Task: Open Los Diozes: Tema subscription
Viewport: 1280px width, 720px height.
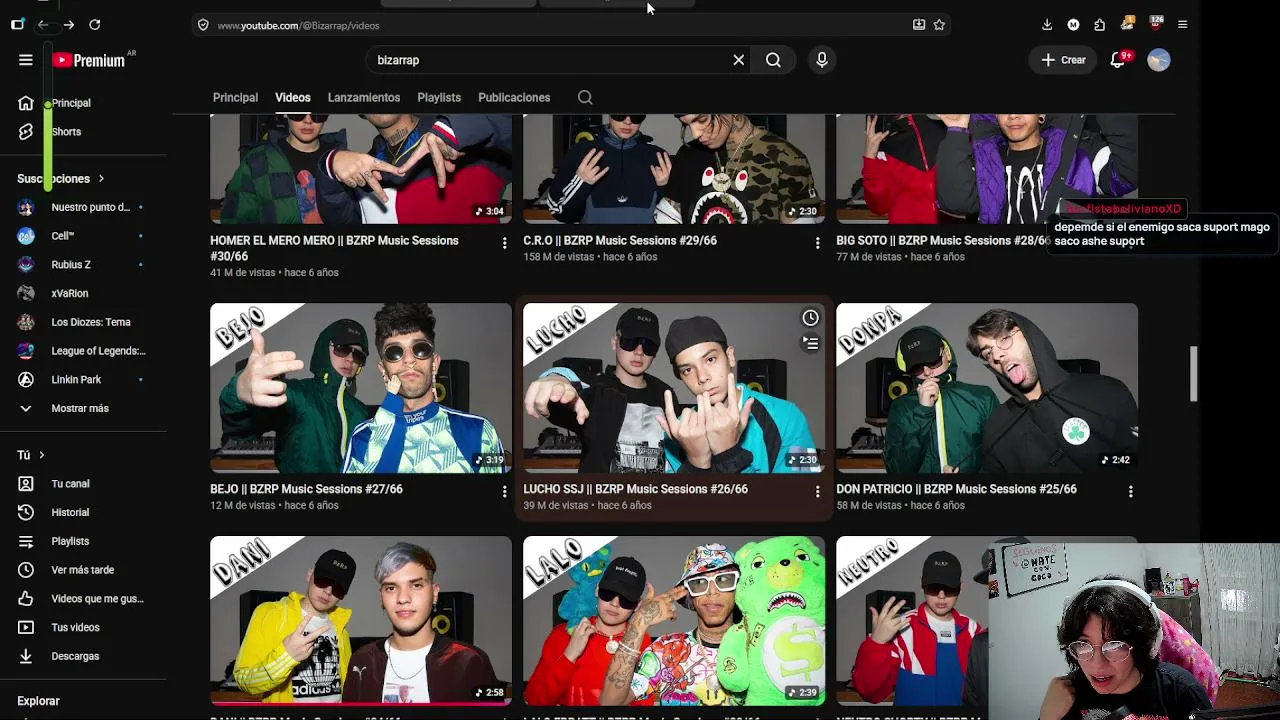Action: 83,322
